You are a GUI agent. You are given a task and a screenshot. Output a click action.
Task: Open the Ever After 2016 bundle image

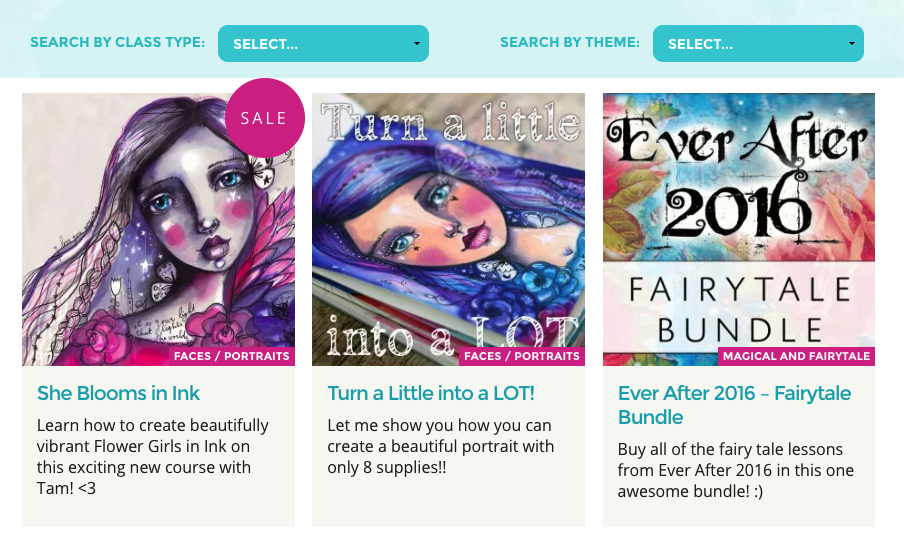739,229
